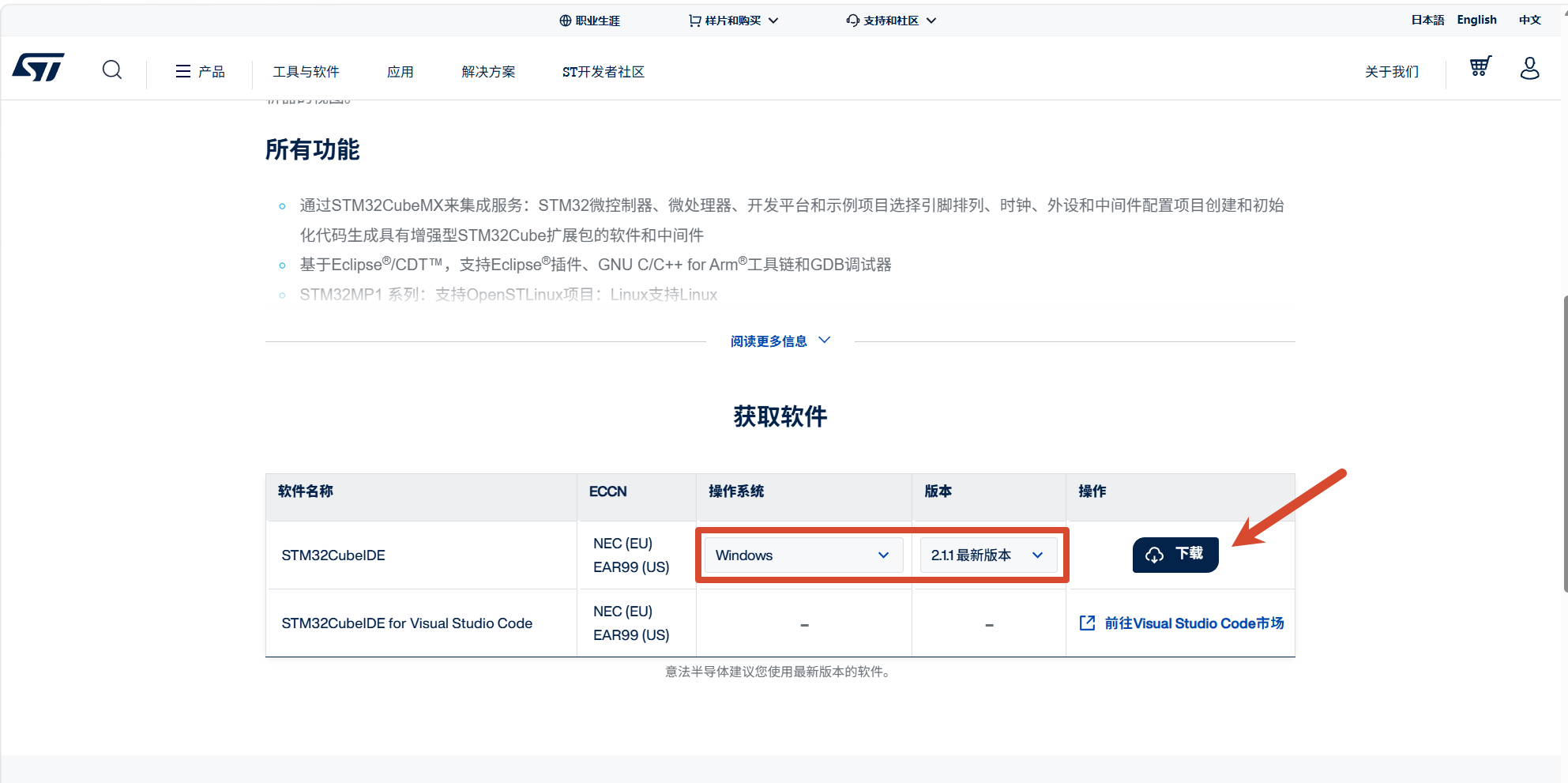Click the hamburger icon next to 产品
This screenshot has height=783, width=1568.
[183, 71]
